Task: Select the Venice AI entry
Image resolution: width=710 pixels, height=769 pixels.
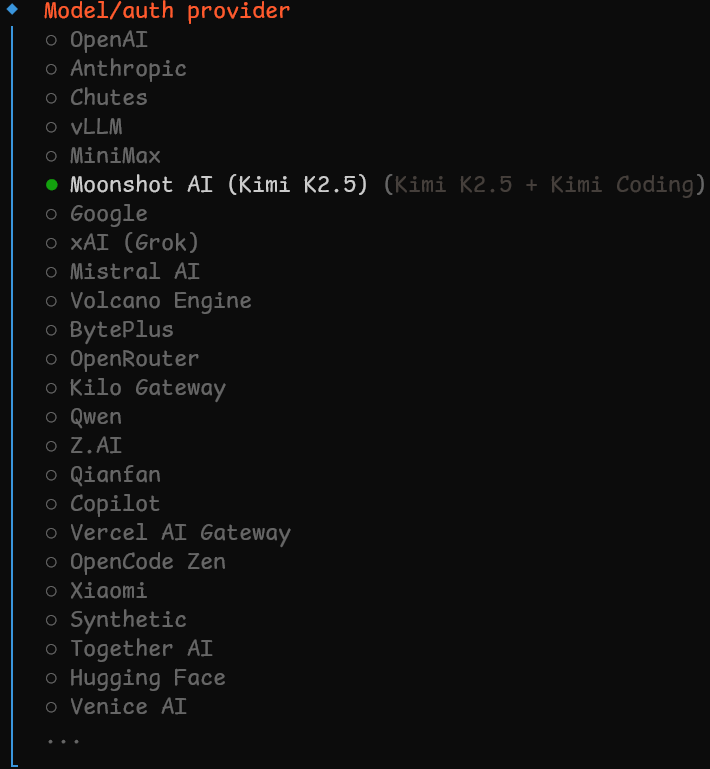Action: [128, 707]
